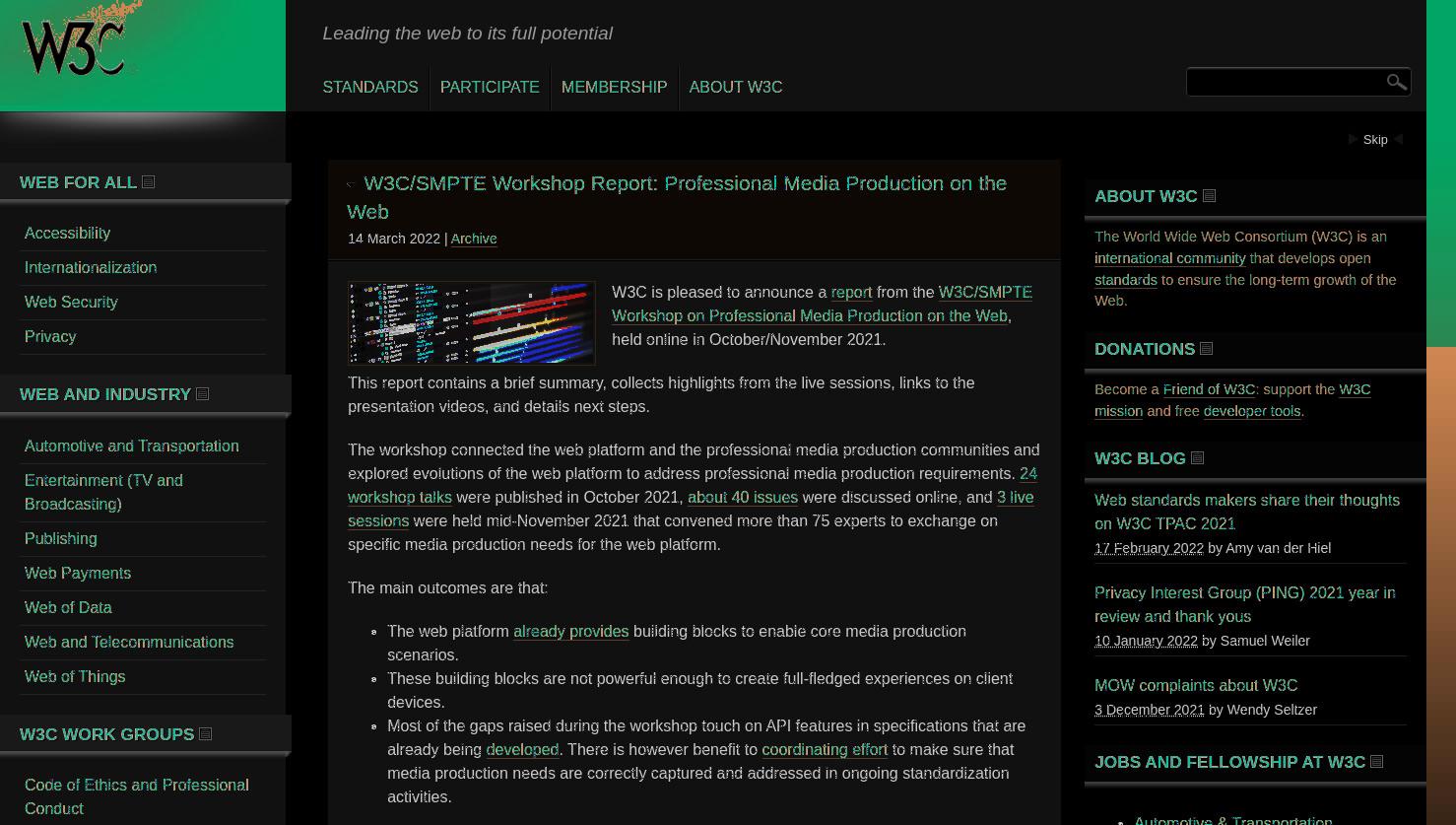Collapse the W3C Work Groups section icon
The width and height of the screenshot is (1456, 825).
(x=206, y=734)
